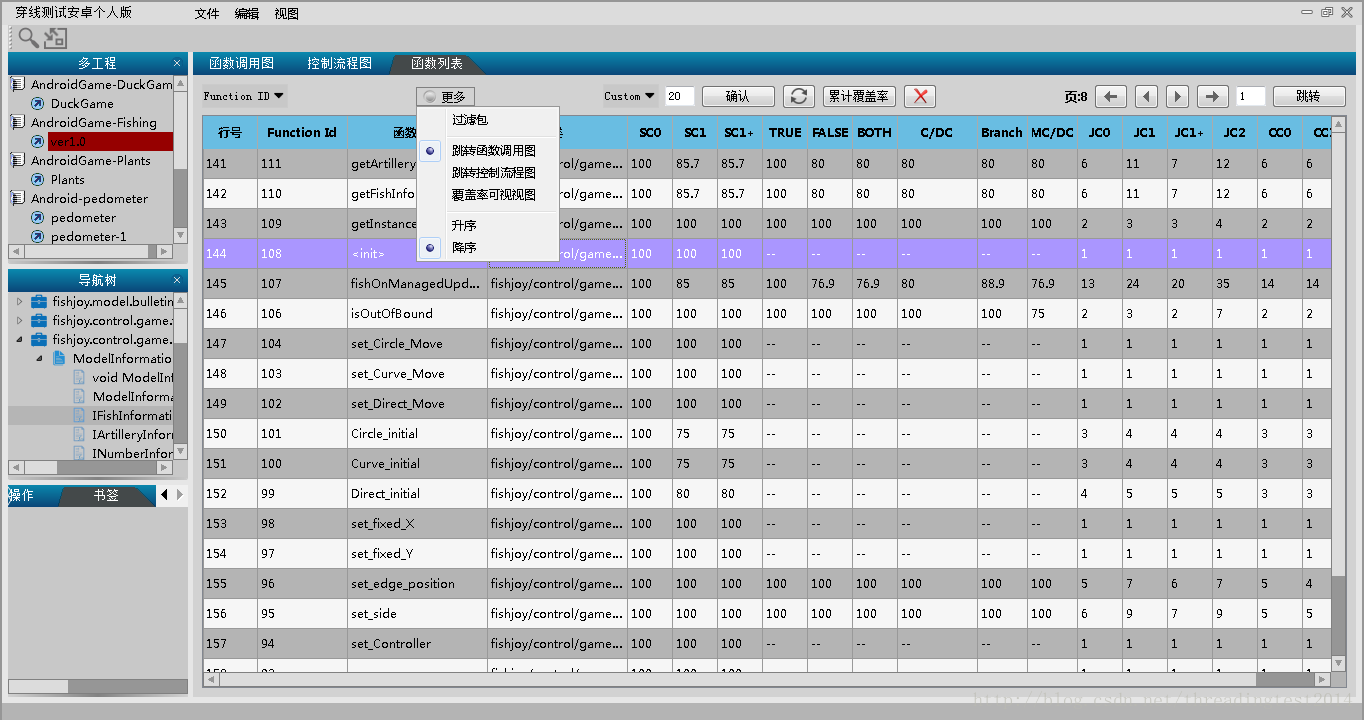Viewport: 1364px width, 720px height.
Task: Select the 函数列表 tab
Action: (x=437, y=64)
